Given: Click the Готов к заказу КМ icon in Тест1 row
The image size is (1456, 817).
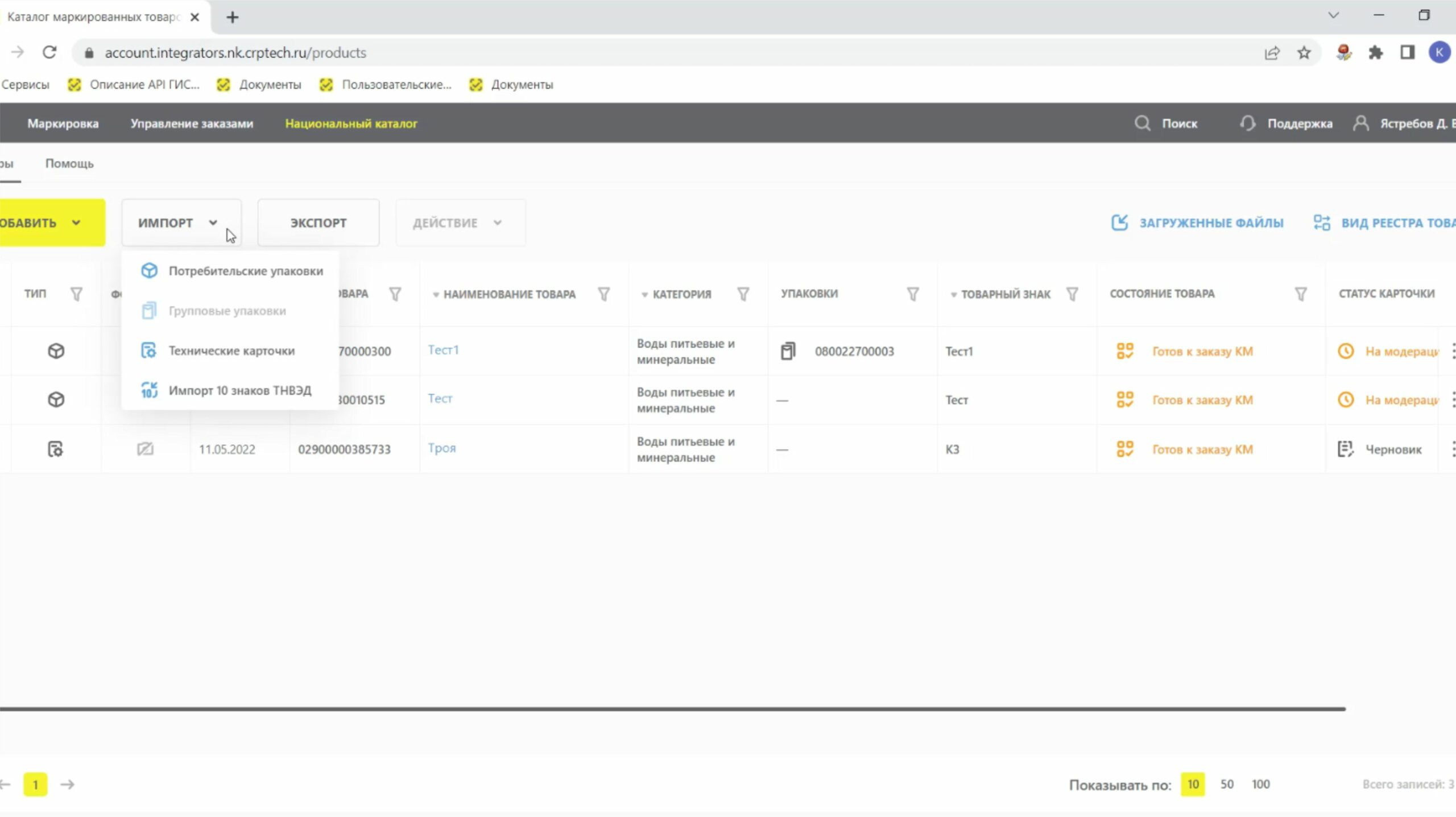Looking at the screenshot, I should click(1124, 351).
